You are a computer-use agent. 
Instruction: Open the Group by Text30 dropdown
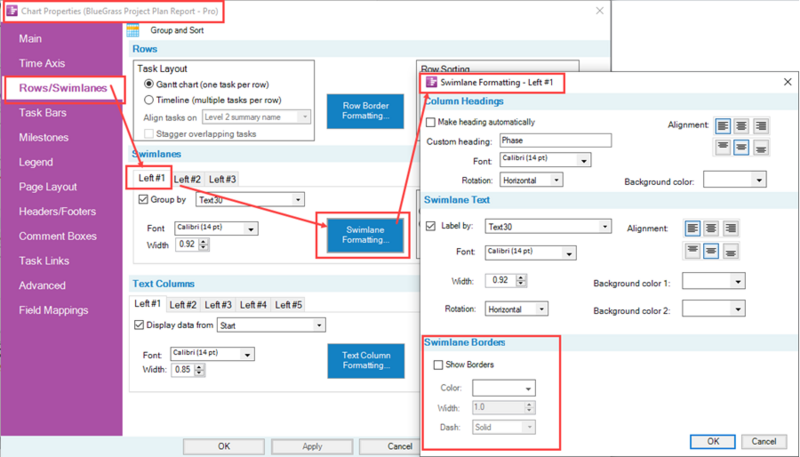pyautogui.click(x=250, y=199)
